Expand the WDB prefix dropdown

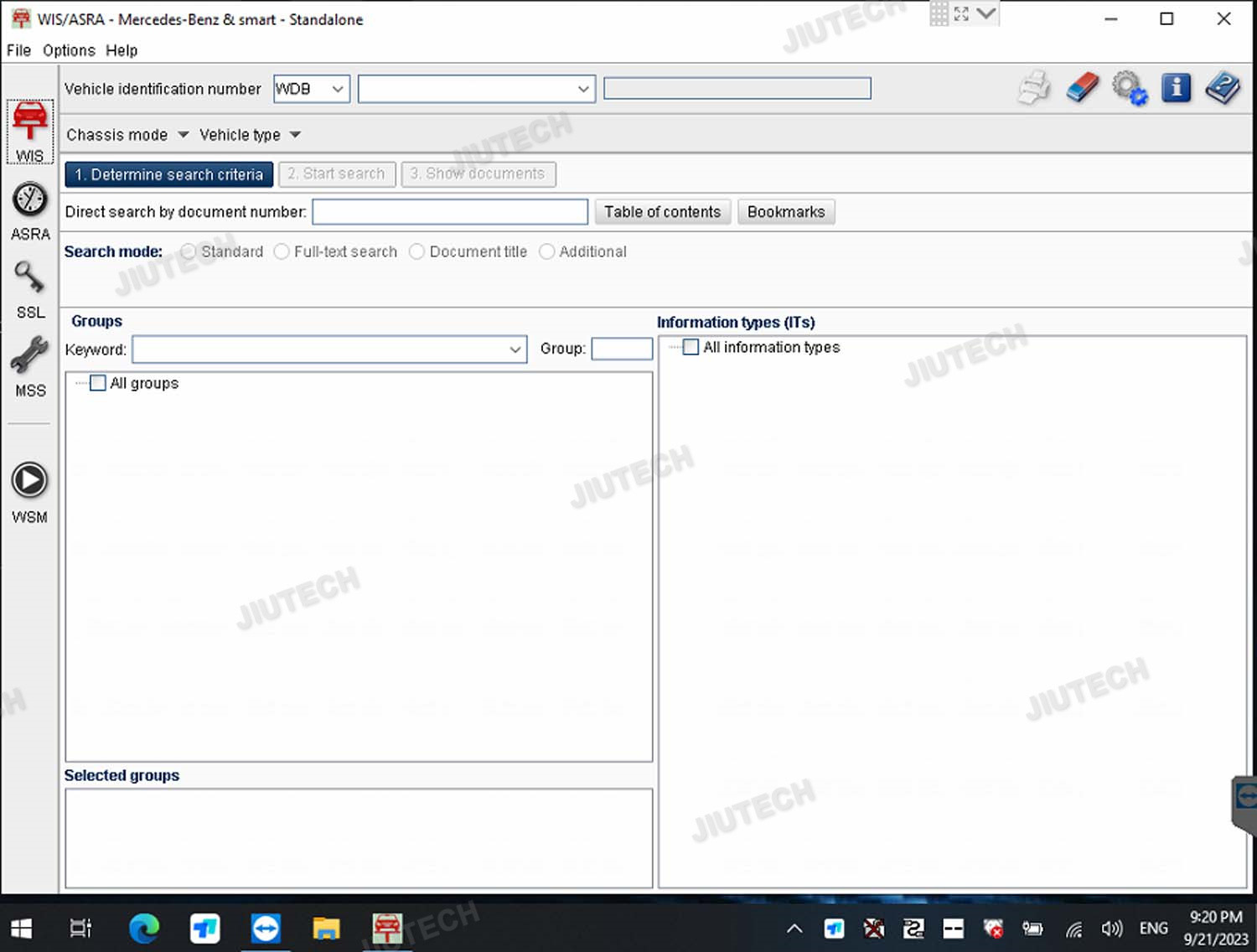(338, 89)
